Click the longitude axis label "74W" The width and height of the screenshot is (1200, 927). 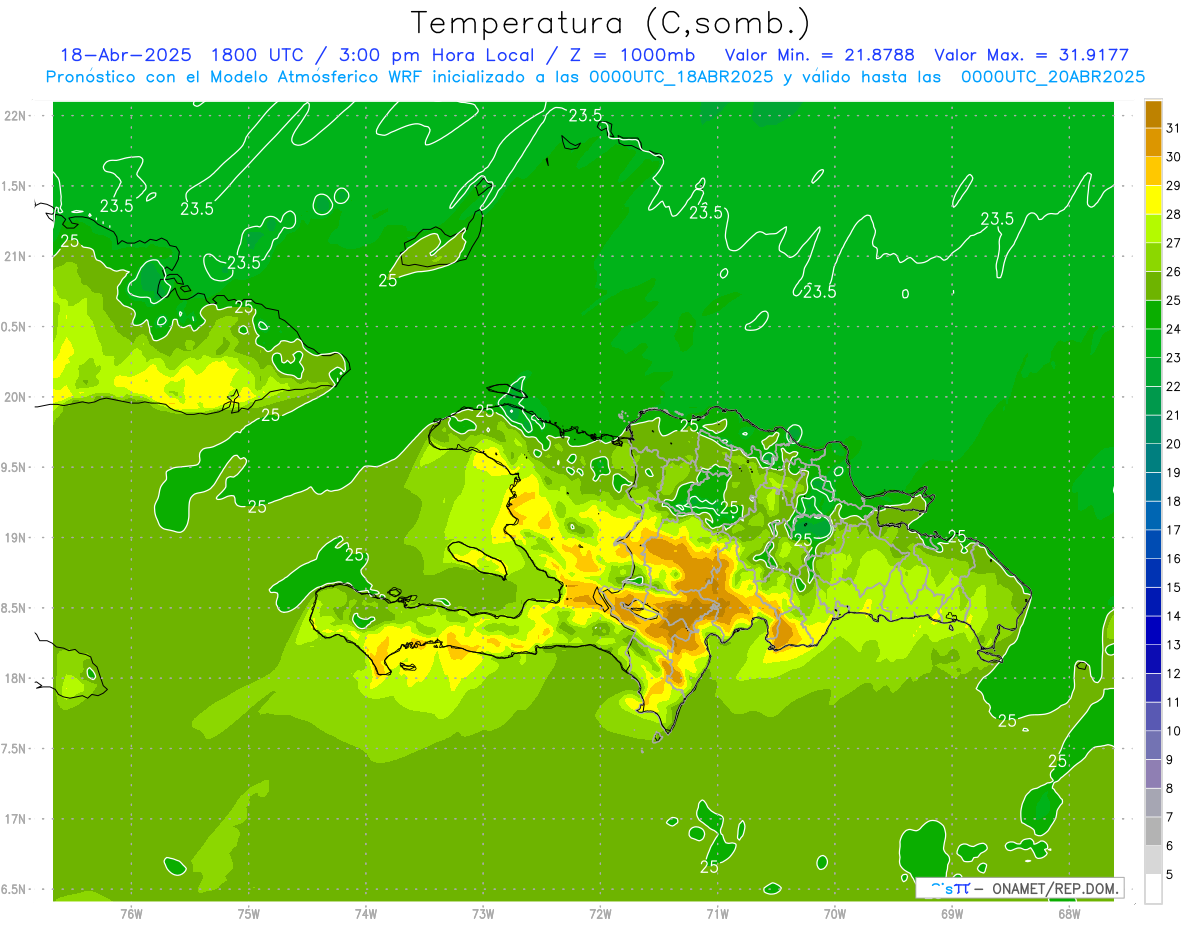tap(366, 913)
